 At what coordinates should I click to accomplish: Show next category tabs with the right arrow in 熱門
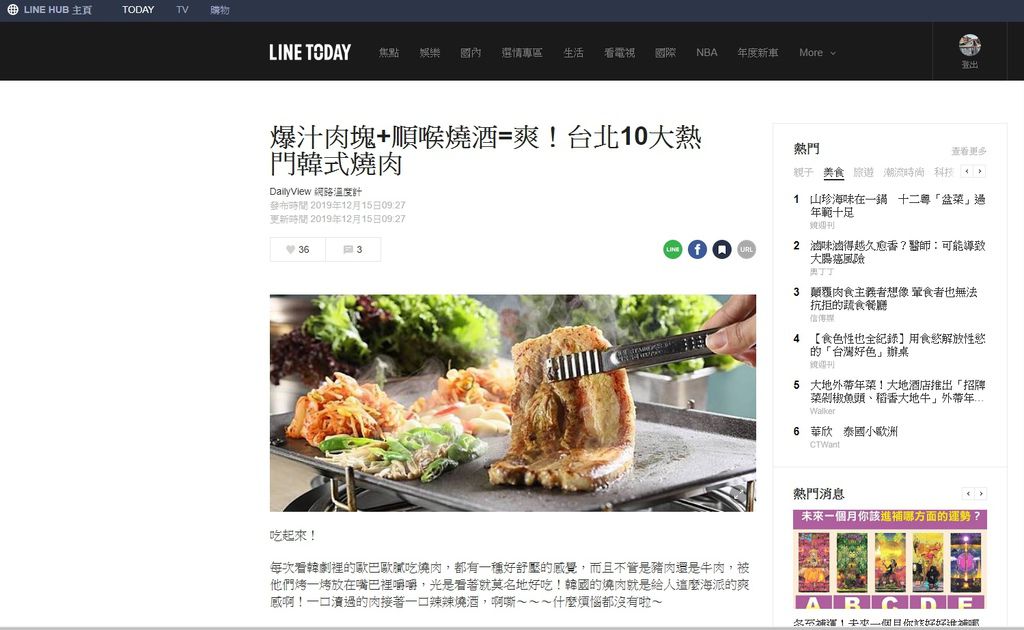[980, 171]
